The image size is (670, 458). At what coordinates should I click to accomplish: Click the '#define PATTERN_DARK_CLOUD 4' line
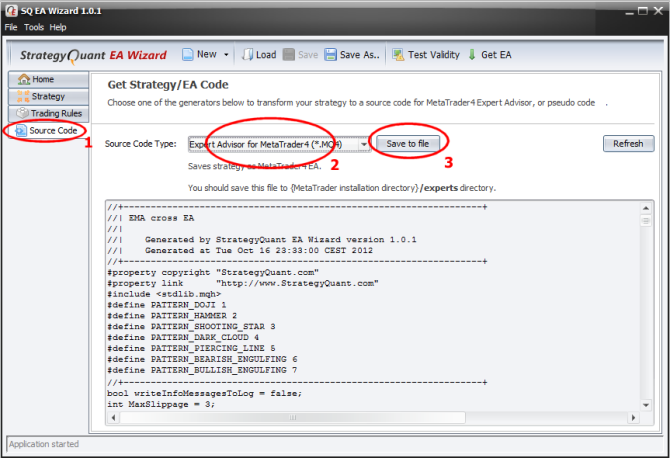pos(183,338)
